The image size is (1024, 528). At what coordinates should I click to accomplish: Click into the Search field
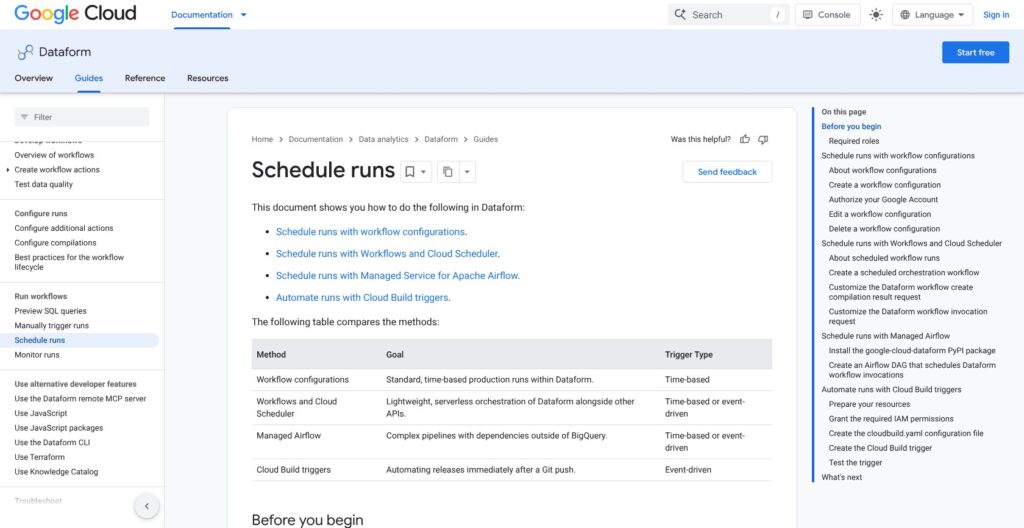(729, 14)
